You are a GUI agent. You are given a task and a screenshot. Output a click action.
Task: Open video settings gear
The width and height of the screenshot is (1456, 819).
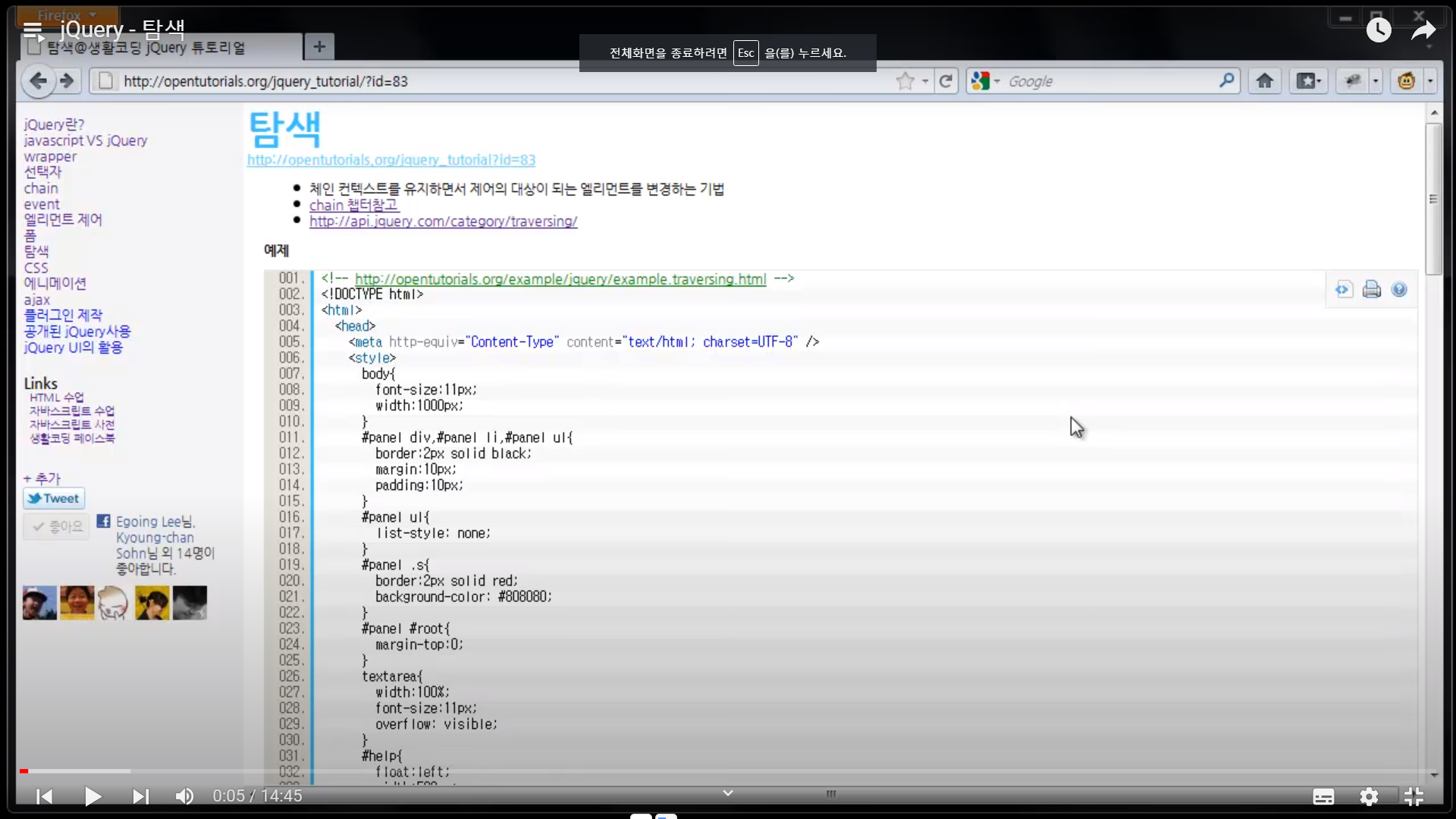pos(1369,796)
